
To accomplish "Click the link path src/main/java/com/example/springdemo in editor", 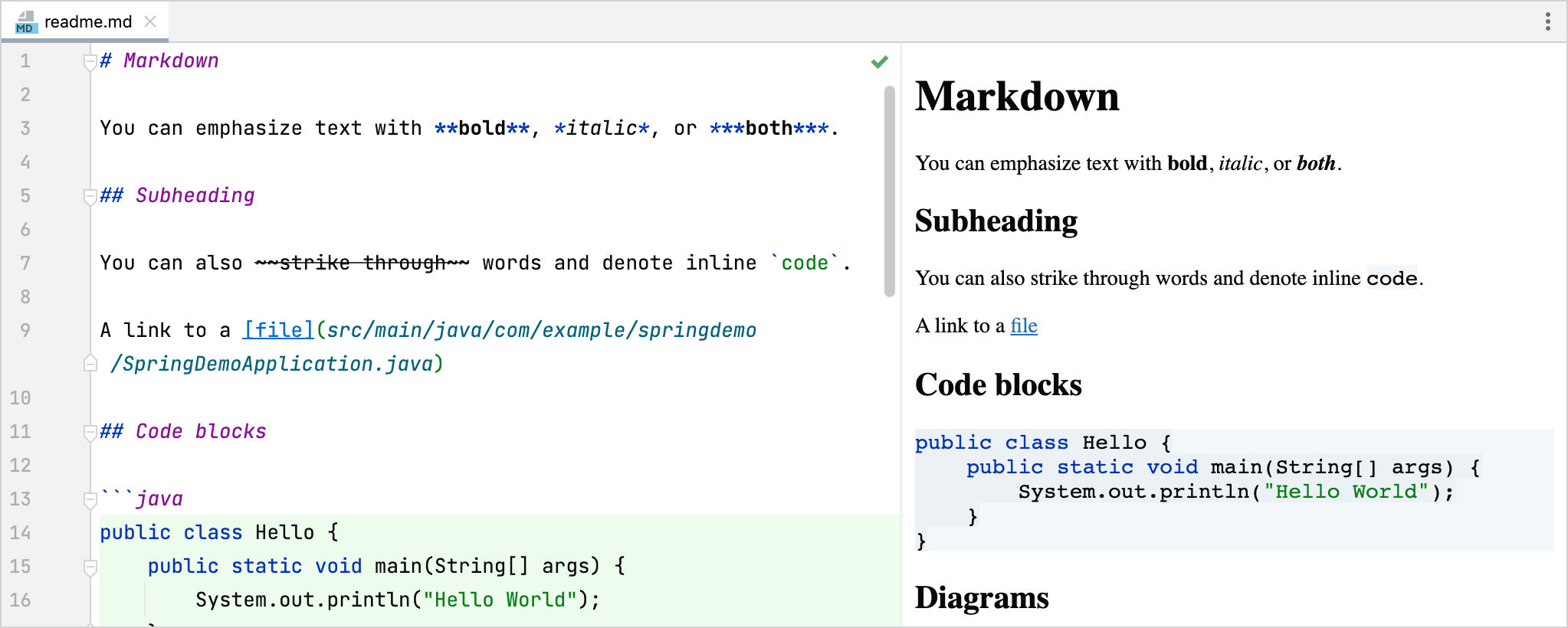I will 542,330.
